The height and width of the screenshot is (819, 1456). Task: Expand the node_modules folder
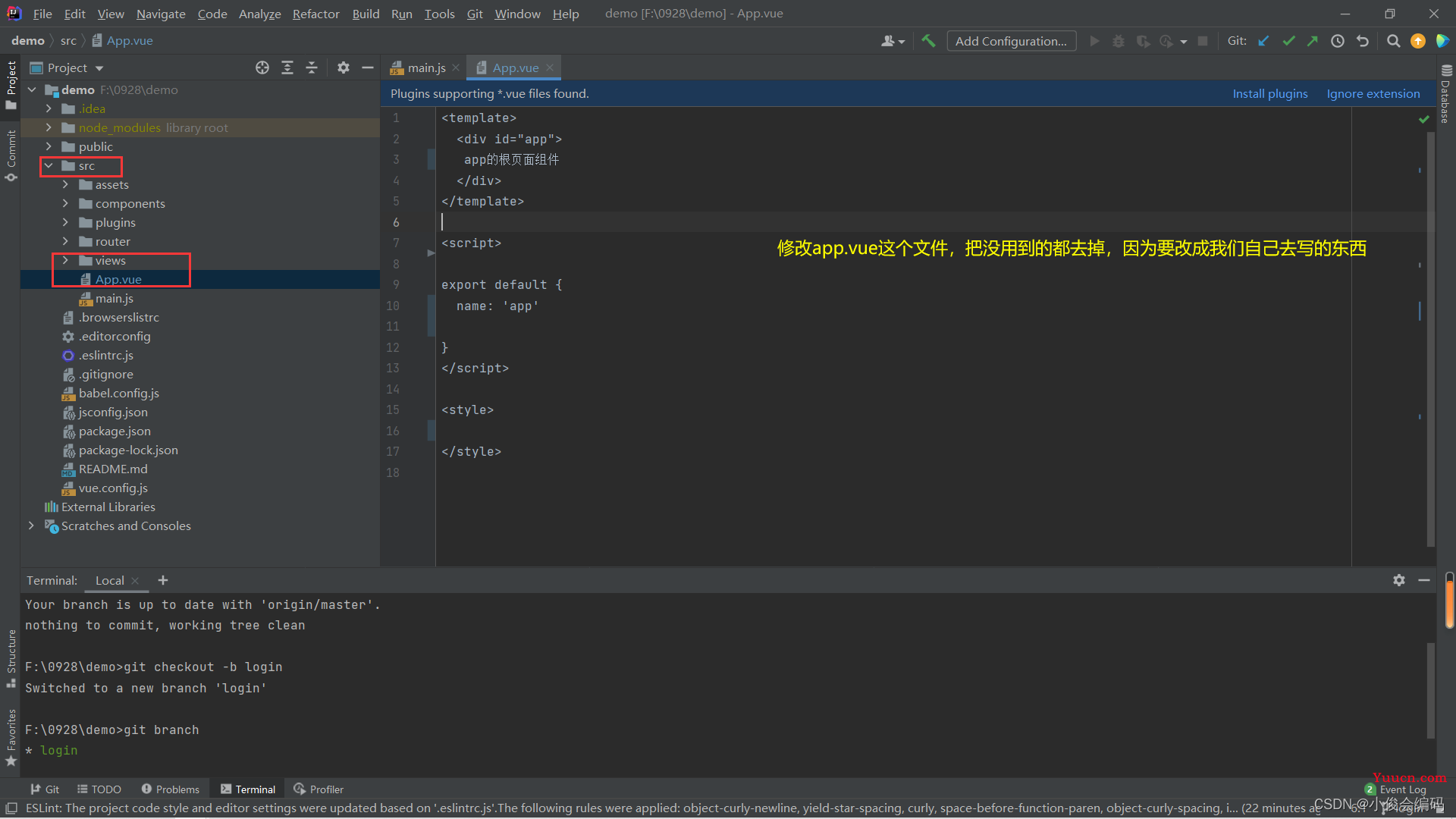click(x=49, y=127)
